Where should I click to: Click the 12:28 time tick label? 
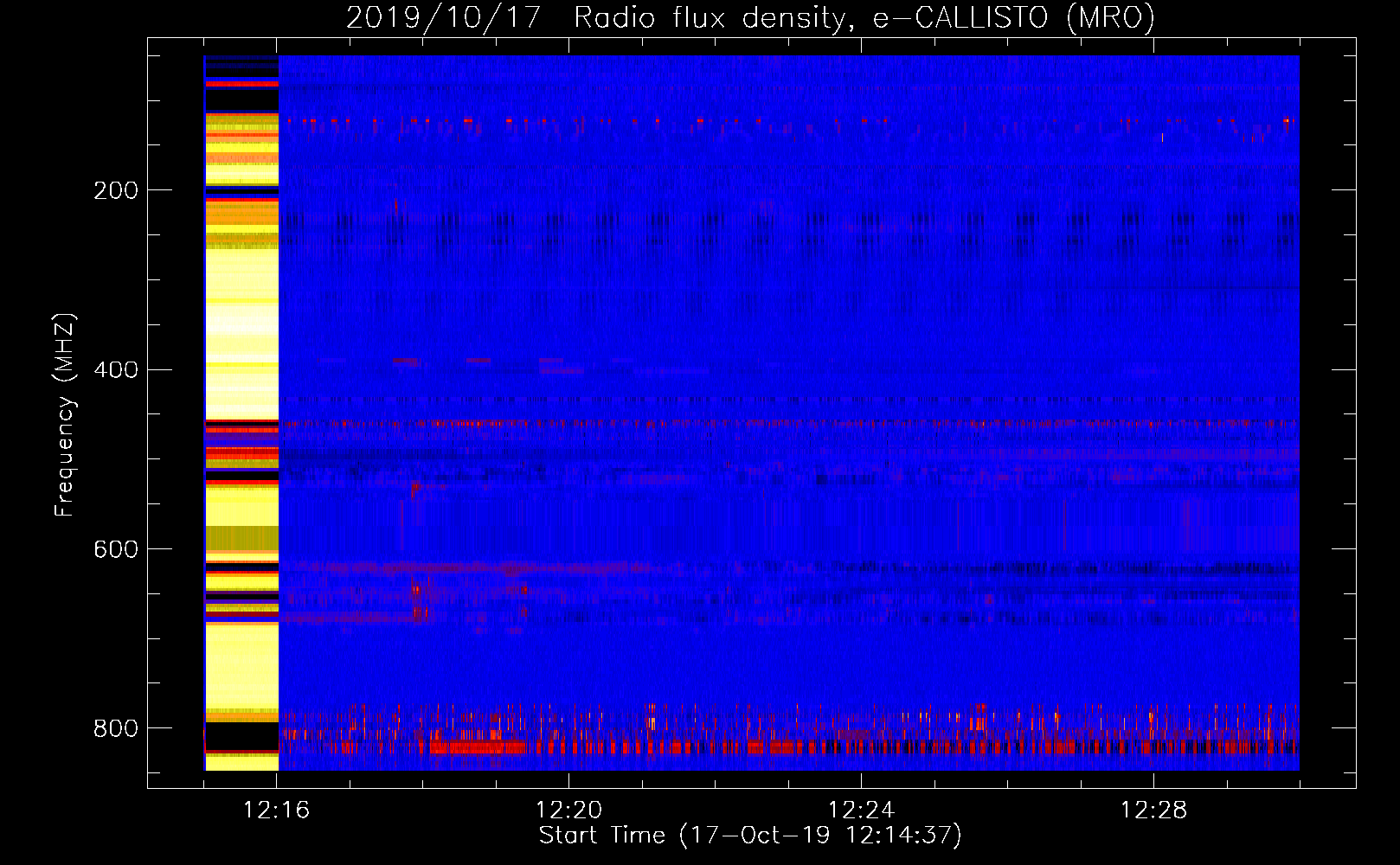point(1154,811)
